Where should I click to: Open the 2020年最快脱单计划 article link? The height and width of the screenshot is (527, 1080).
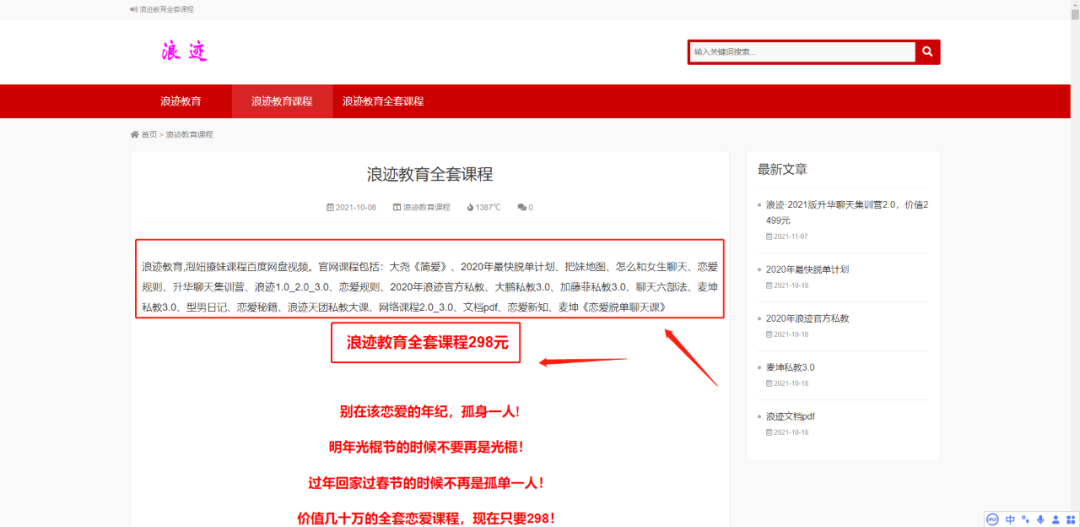(807, 269)
